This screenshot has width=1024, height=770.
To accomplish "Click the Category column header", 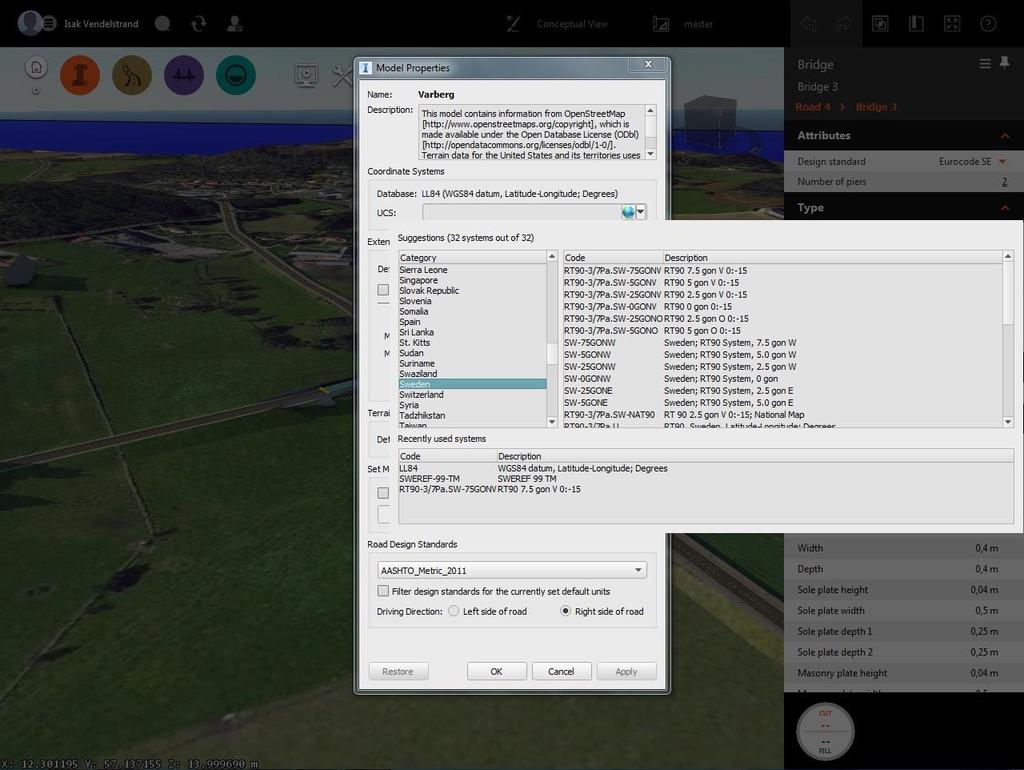I will coord(472,257).
